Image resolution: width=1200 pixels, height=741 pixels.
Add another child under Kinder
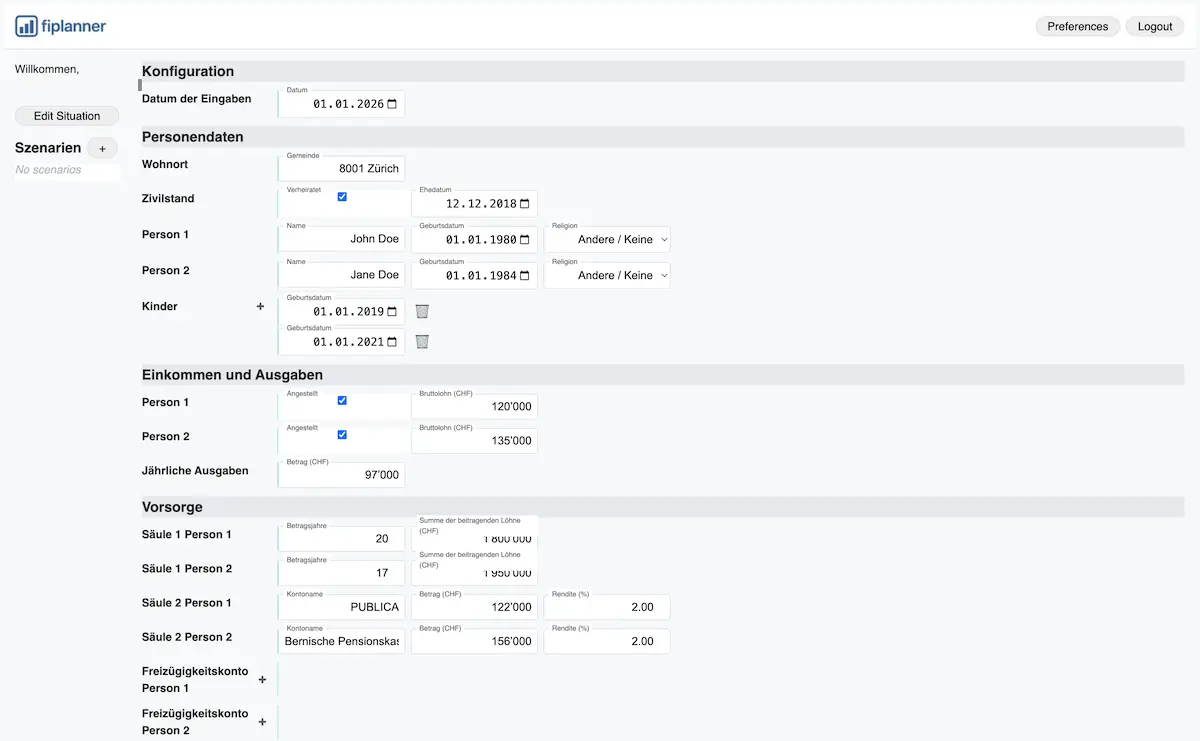pos(260,306)
